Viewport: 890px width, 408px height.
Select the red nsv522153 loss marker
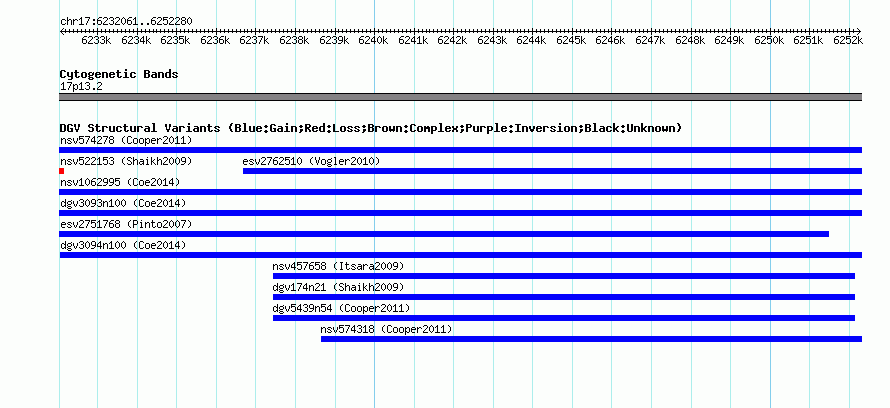pos(62,171)
